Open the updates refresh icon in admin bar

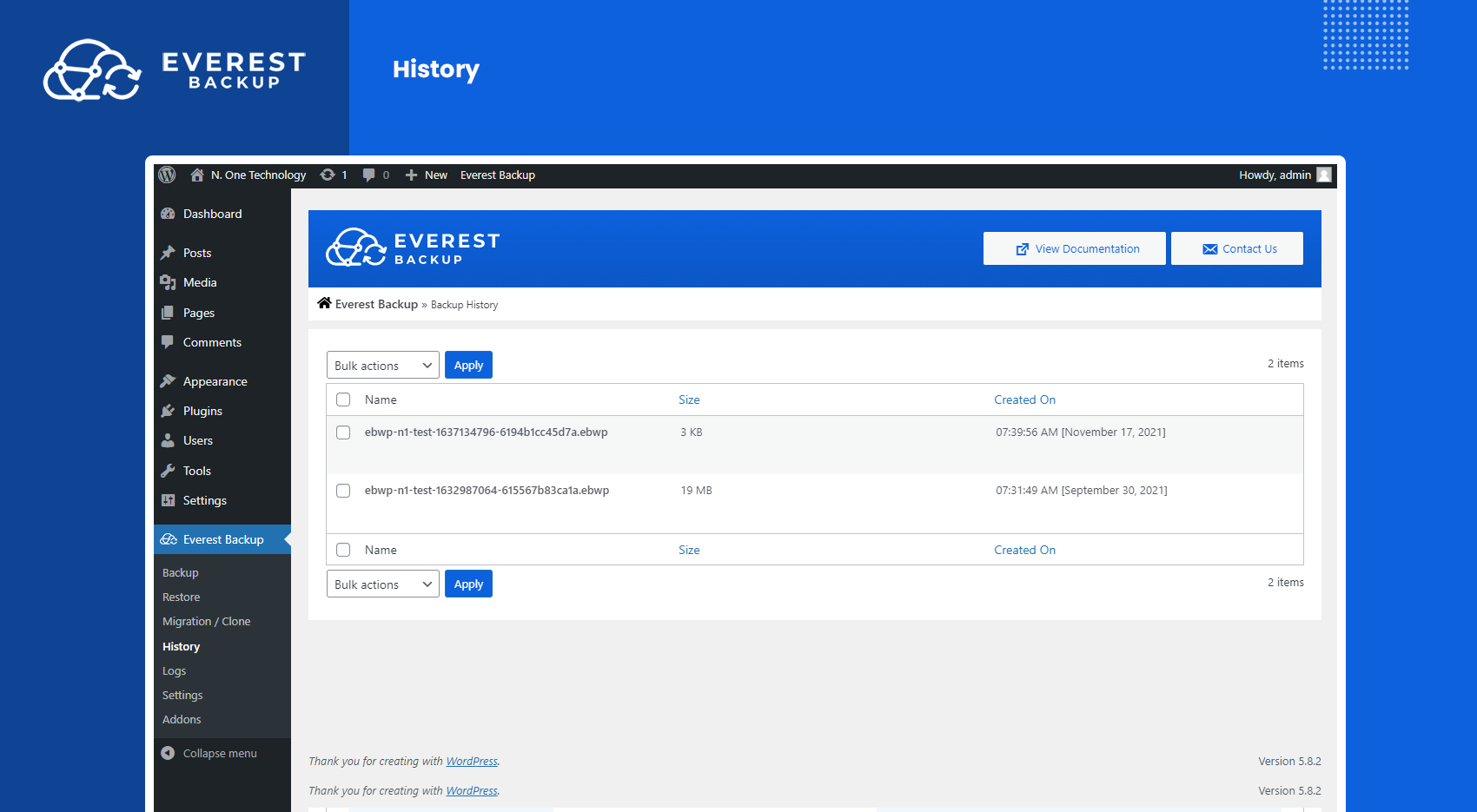coord(328,175)
